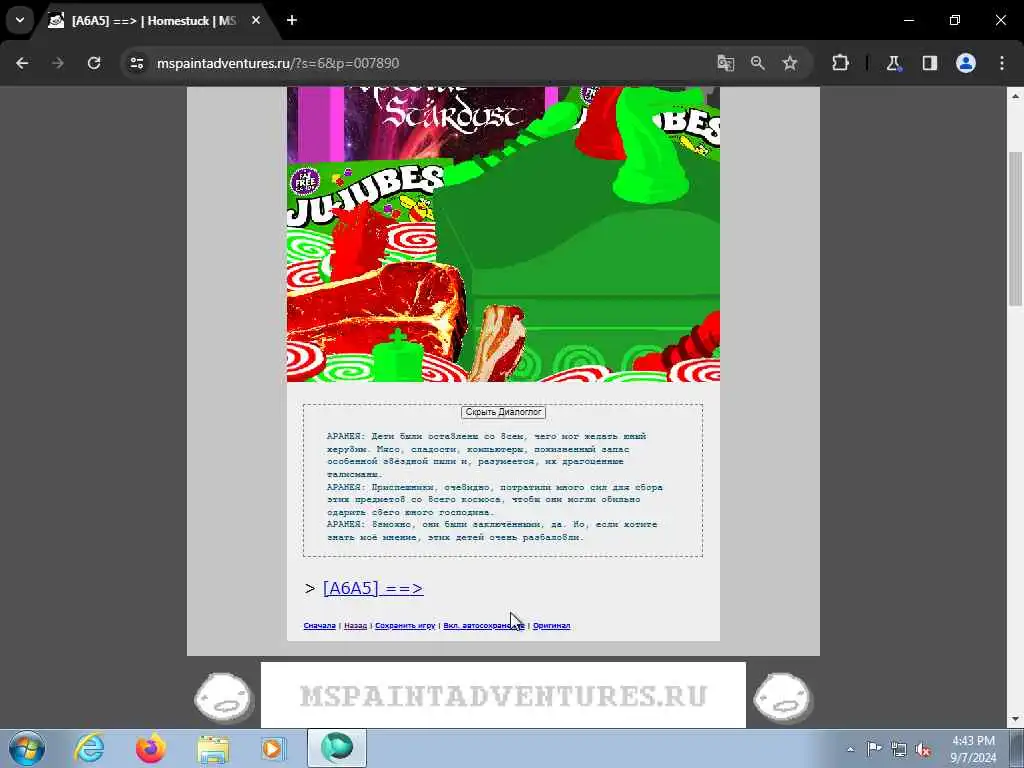Toggle the browser side panel

(x=930, y=63)
